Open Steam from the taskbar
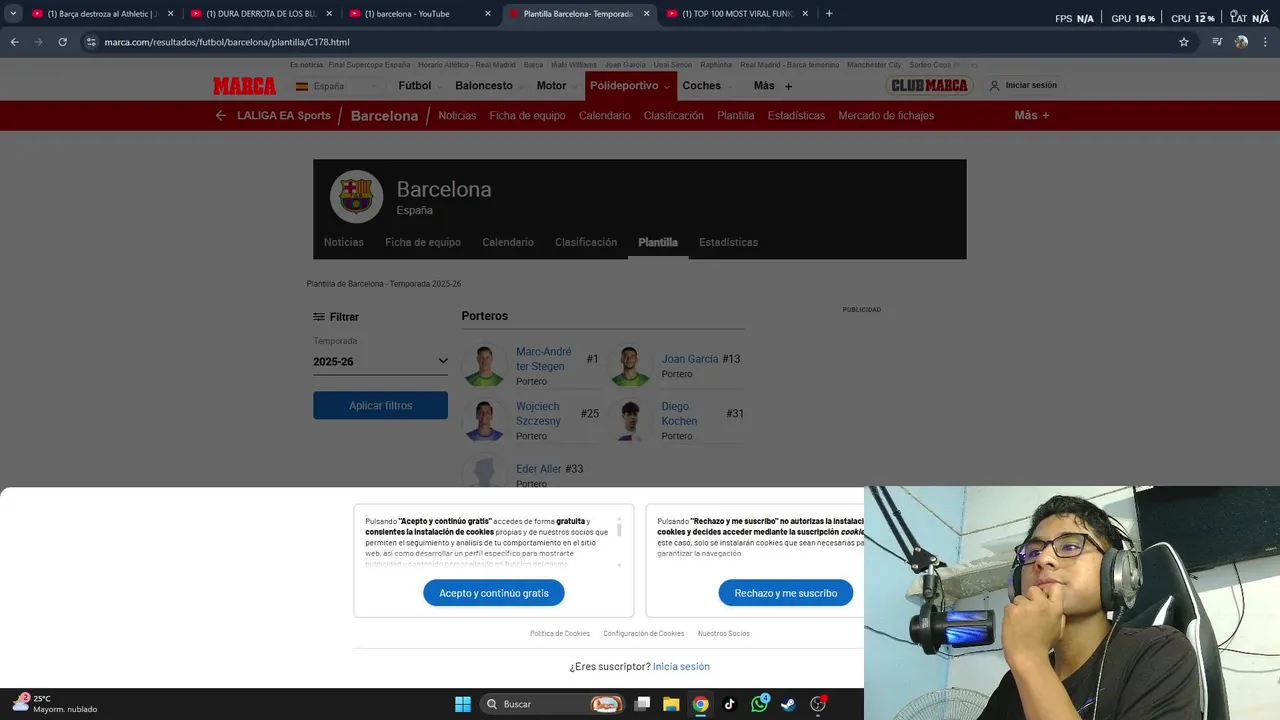 [x=789, y=704]
